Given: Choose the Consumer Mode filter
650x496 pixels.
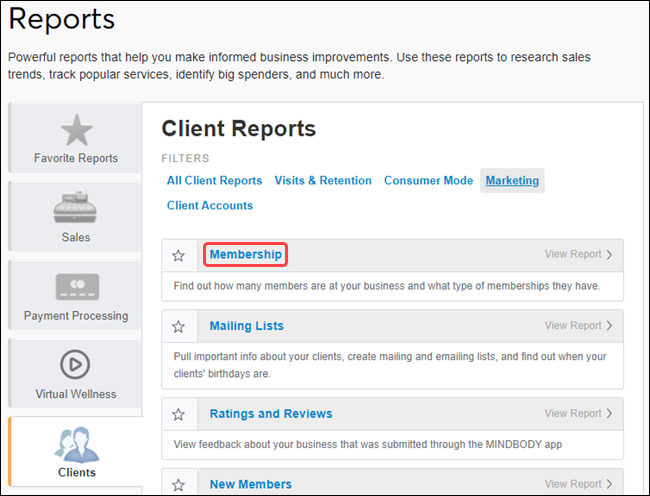Looking at the screenshot, I should pyautogui.click(x=428, y=181).
